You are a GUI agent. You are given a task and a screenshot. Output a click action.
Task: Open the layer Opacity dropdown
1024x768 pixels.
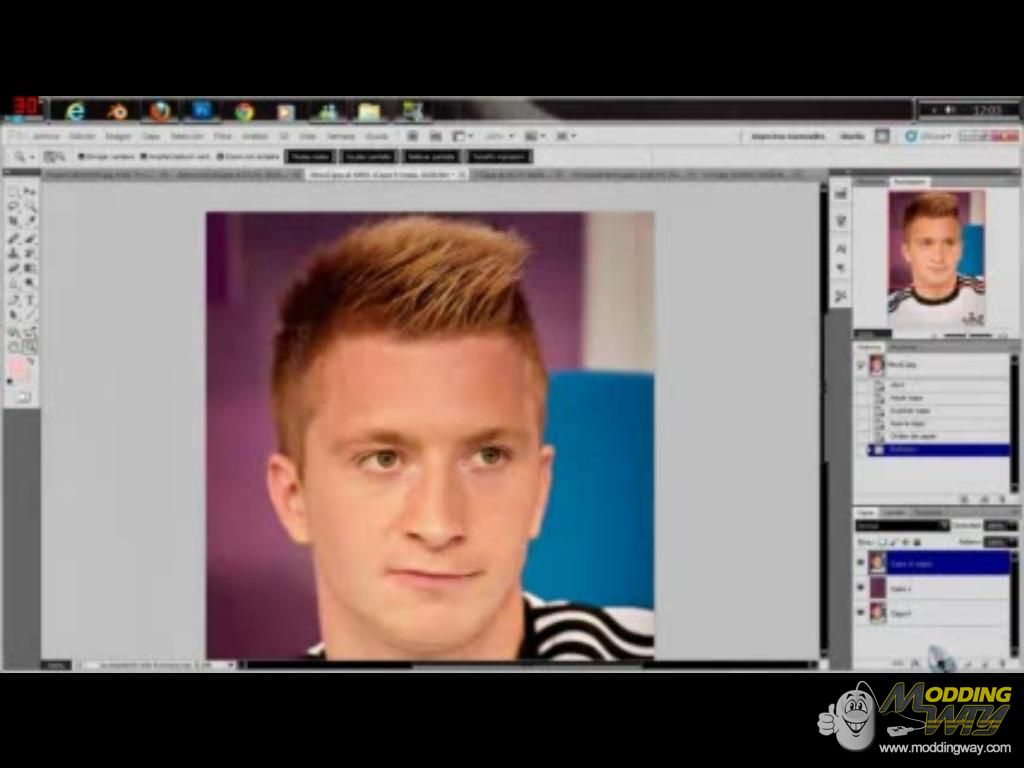pos(1000,525)
